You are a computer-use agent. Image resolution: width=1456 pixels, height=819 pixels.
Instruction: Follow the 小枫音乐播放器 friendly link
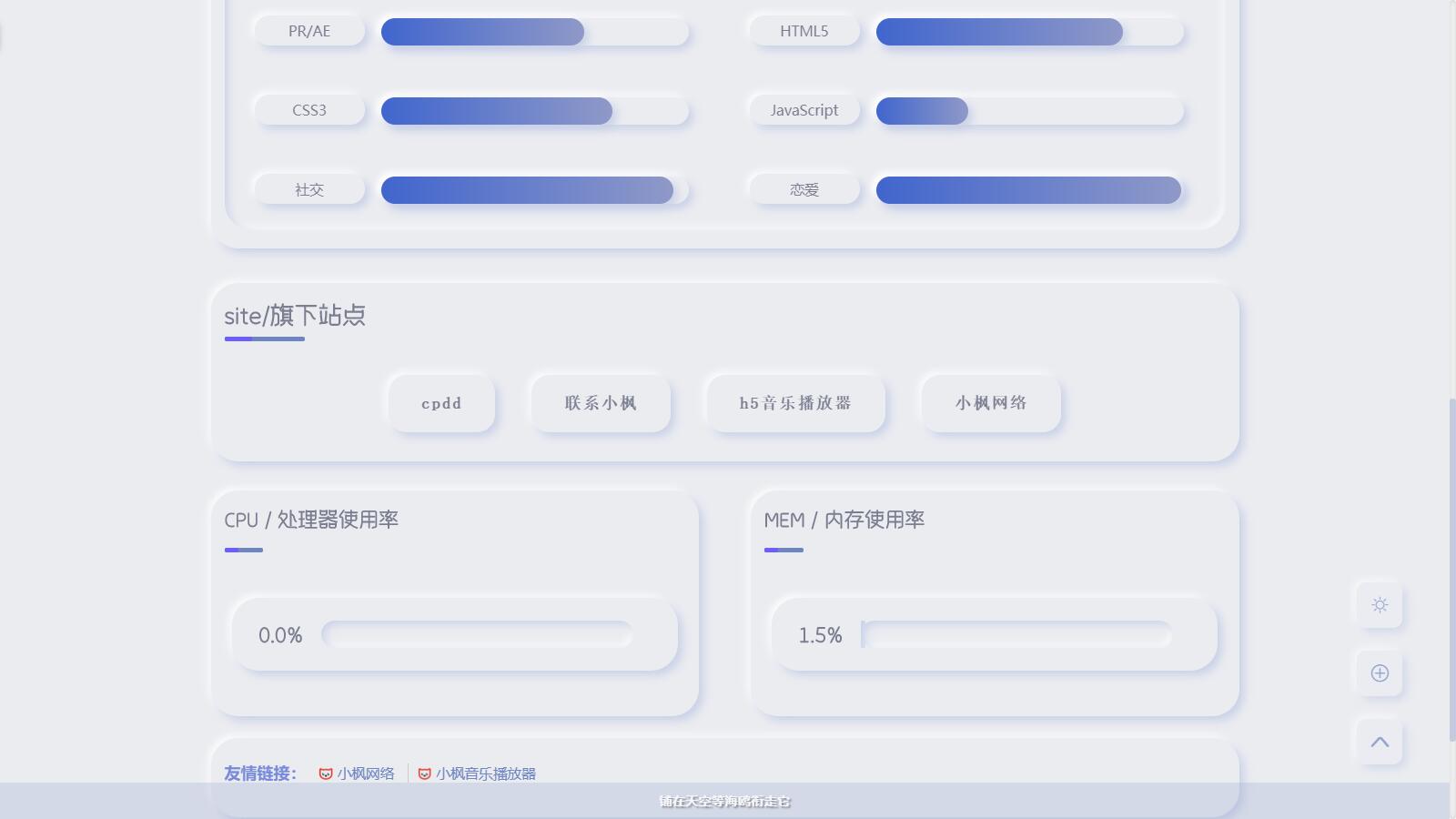click(486, 773)
